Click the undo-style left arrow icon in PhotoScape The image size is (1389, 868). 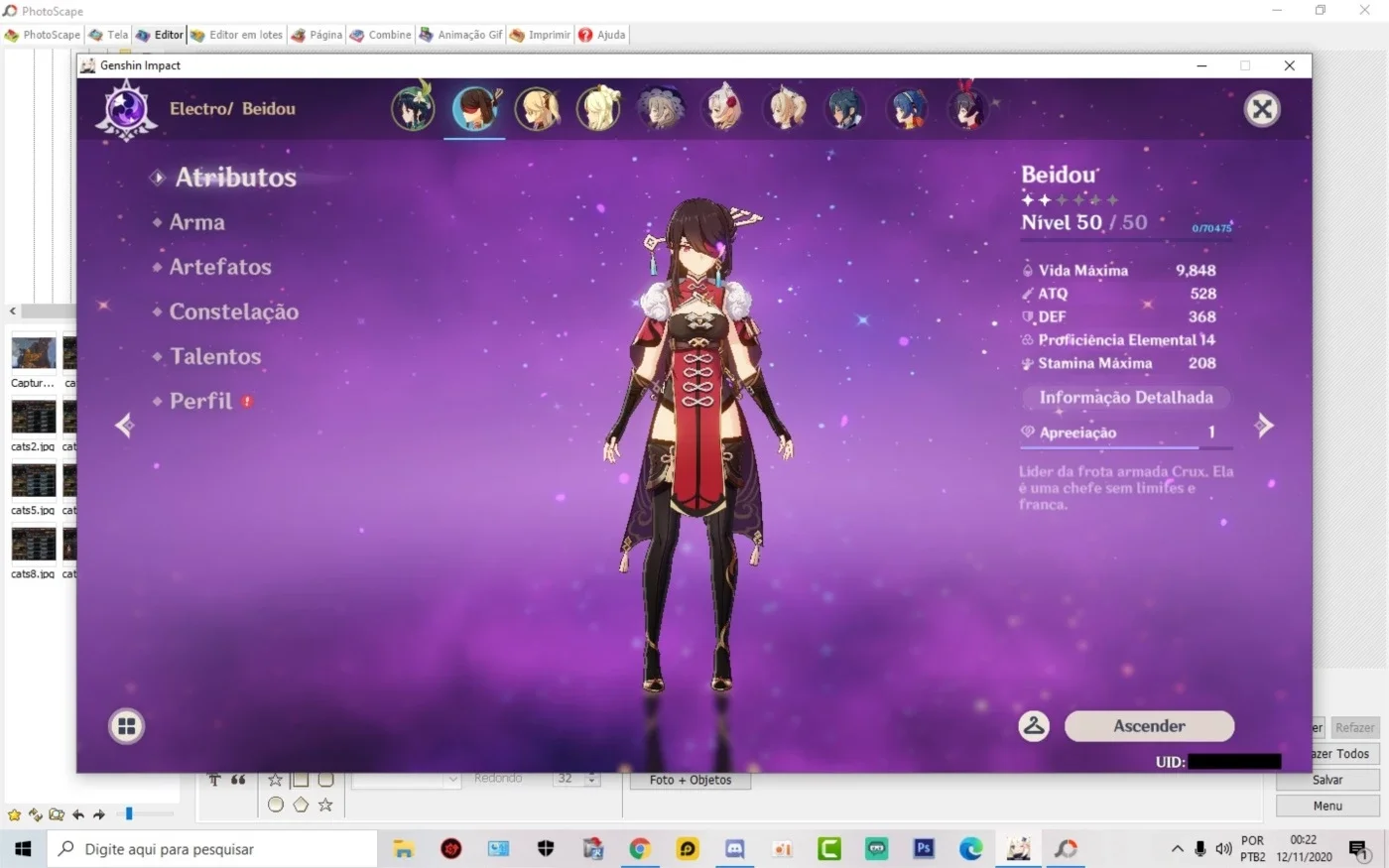pos(77,814)
